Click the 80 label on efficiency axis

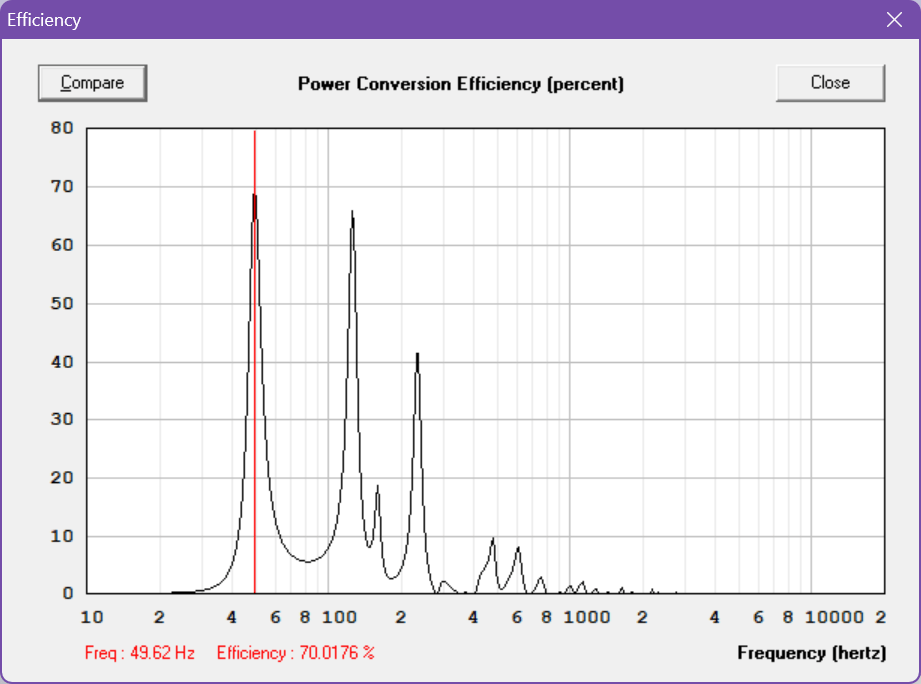(62, 128)
